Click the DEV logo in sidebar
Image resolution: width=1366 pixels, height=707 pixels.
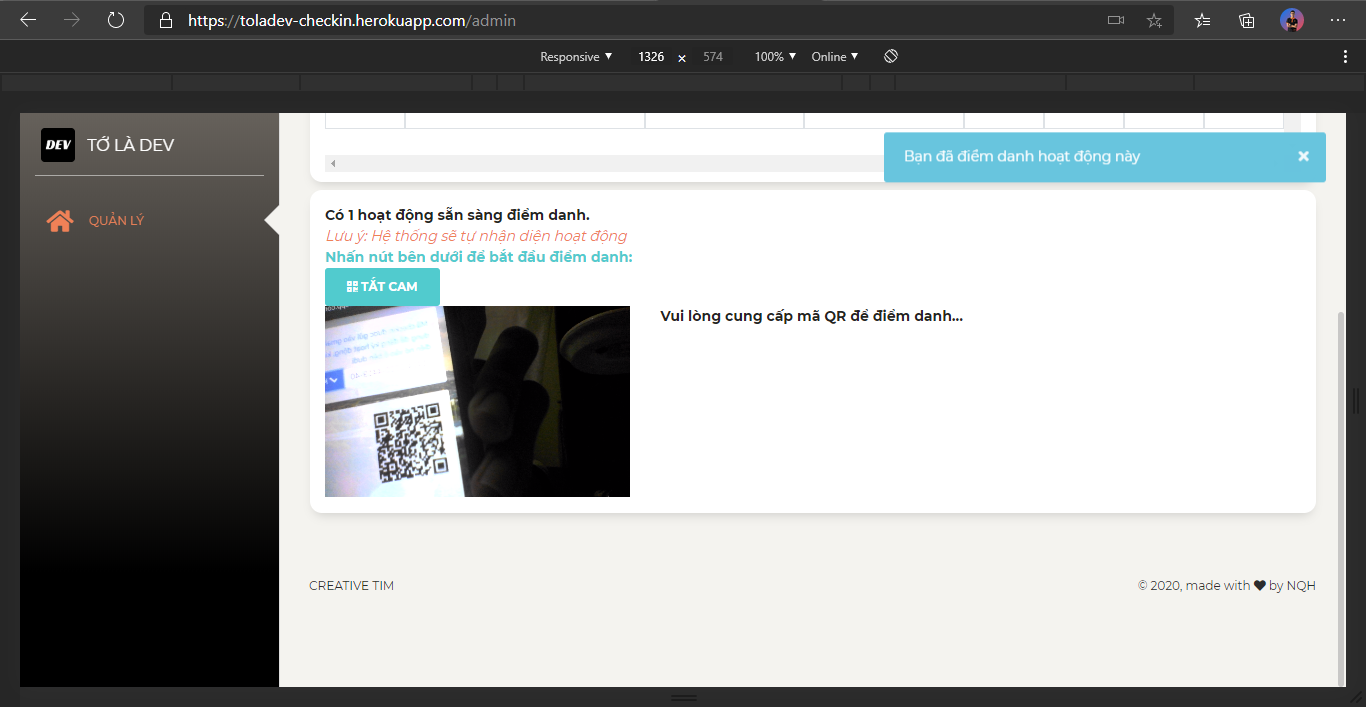(x=58, y=145)
